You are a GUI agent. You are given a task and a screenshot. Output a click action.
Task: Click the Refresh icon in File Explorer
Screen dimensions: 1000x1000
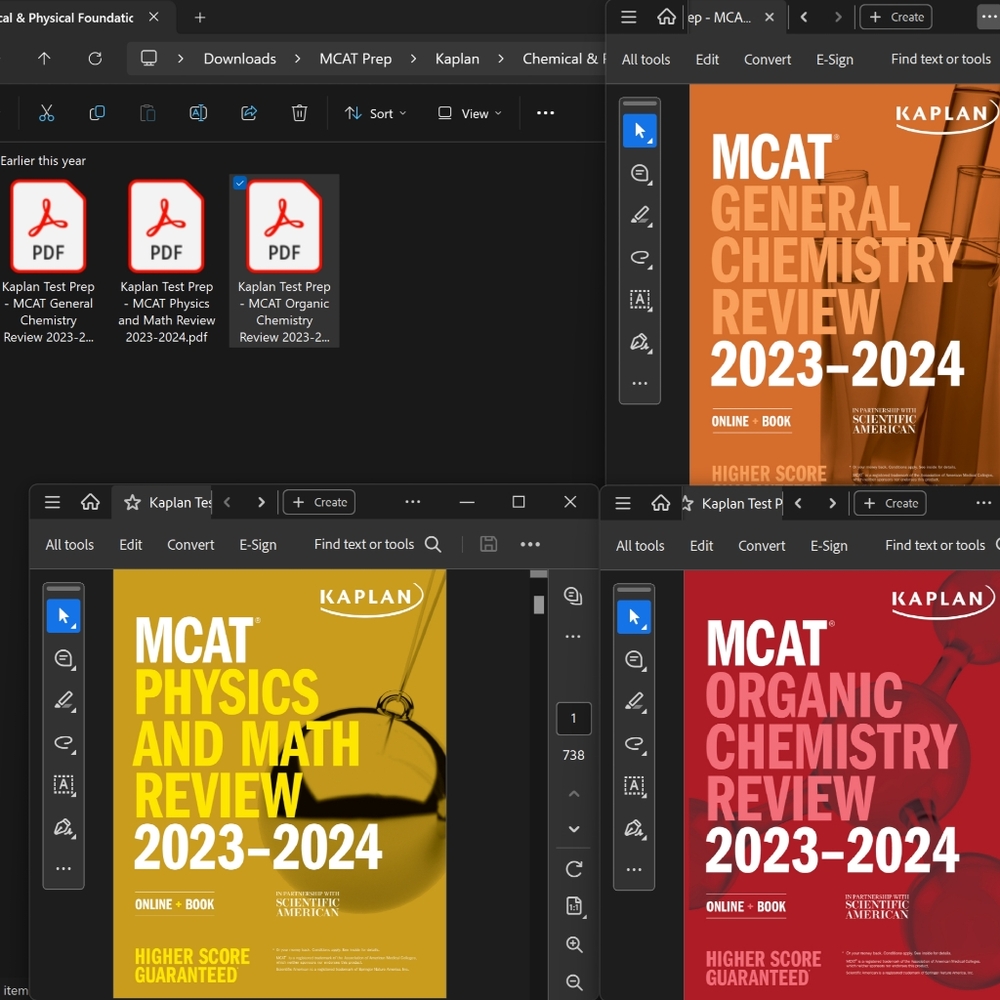click(x=95, y=59)
